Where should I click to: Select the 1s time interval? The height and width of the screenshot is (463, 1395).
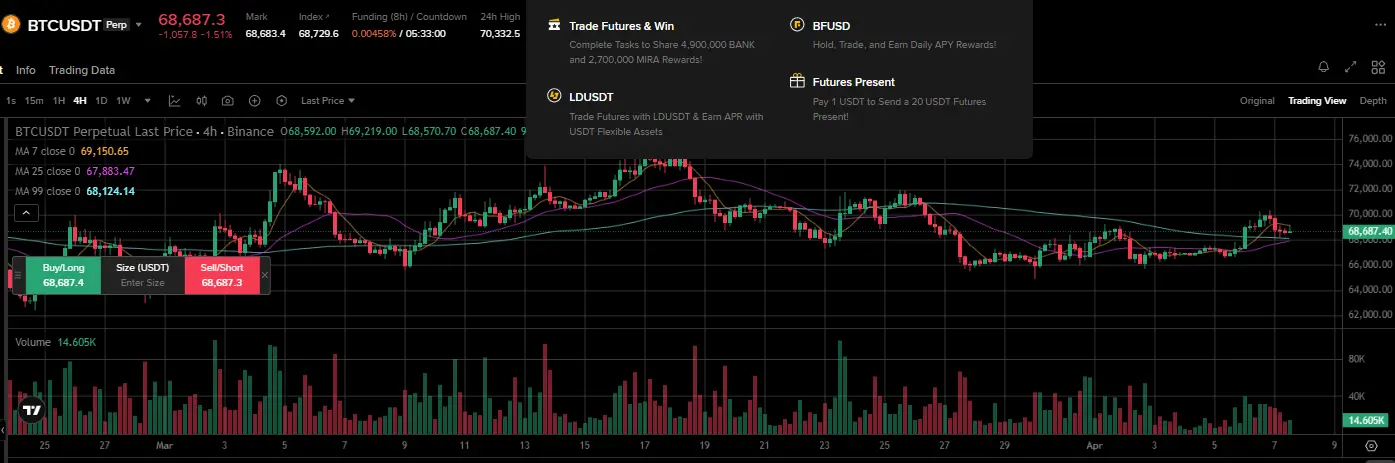pos(11,101)
